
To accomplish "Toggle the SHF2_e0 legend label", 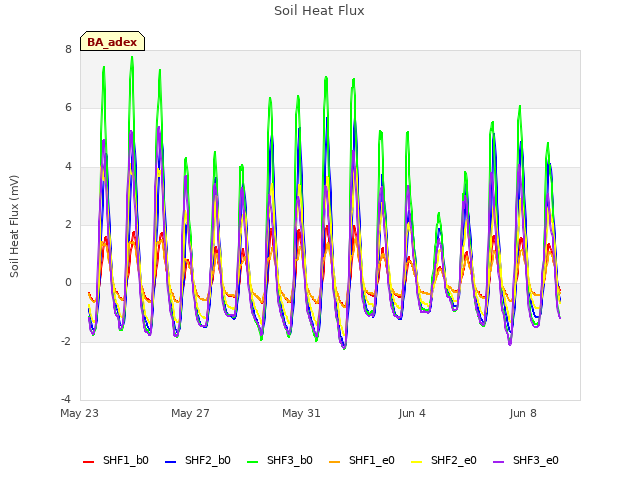I will coord(454,460).
